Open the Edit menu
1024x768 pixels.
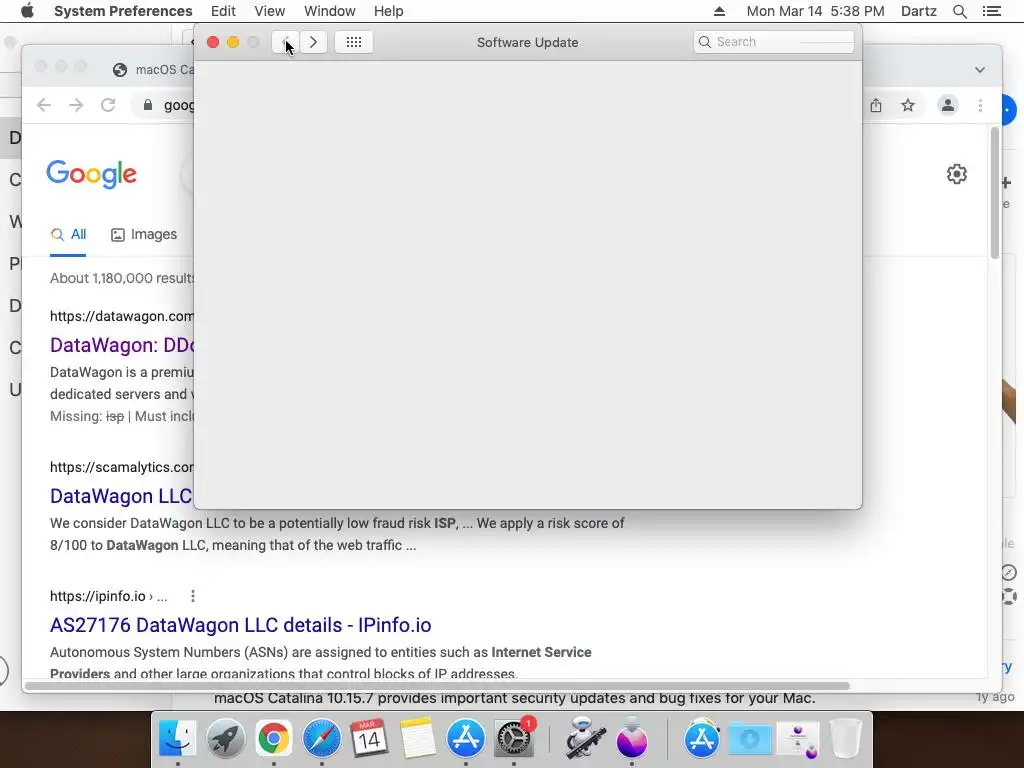[x=223, y=11]
